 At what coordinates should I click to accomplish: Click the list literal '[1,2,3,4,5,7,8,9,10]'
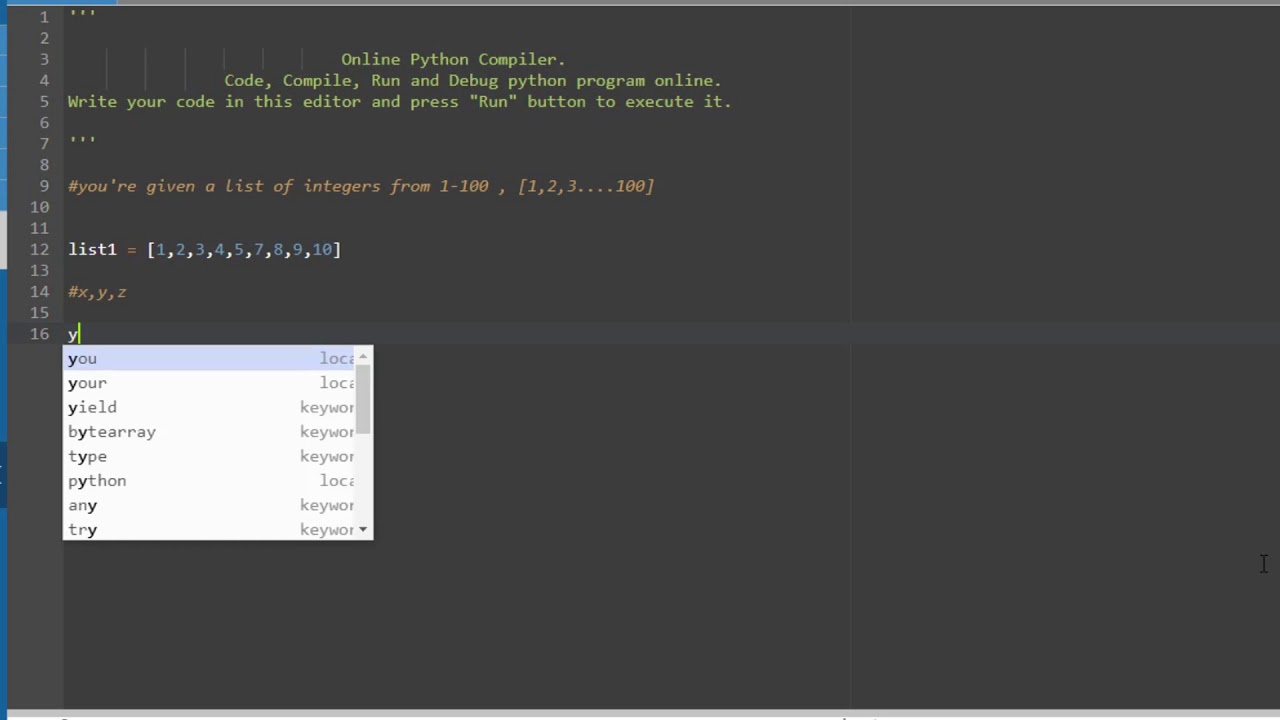(x=244, y=249)
